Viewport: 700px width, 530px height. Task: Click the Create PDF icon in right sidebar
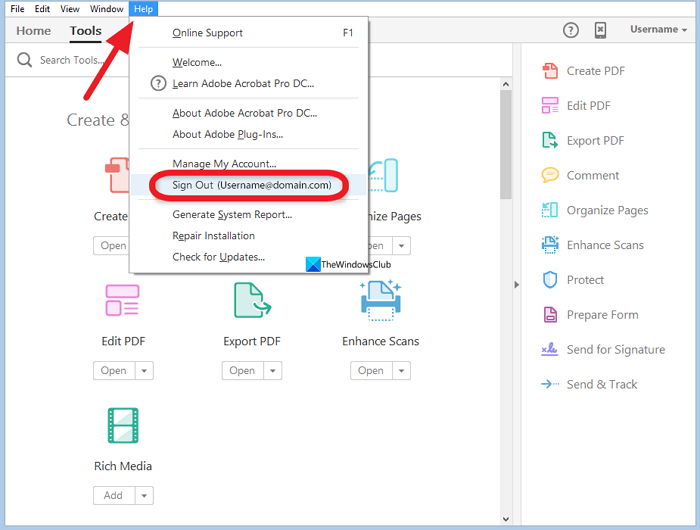550,71
